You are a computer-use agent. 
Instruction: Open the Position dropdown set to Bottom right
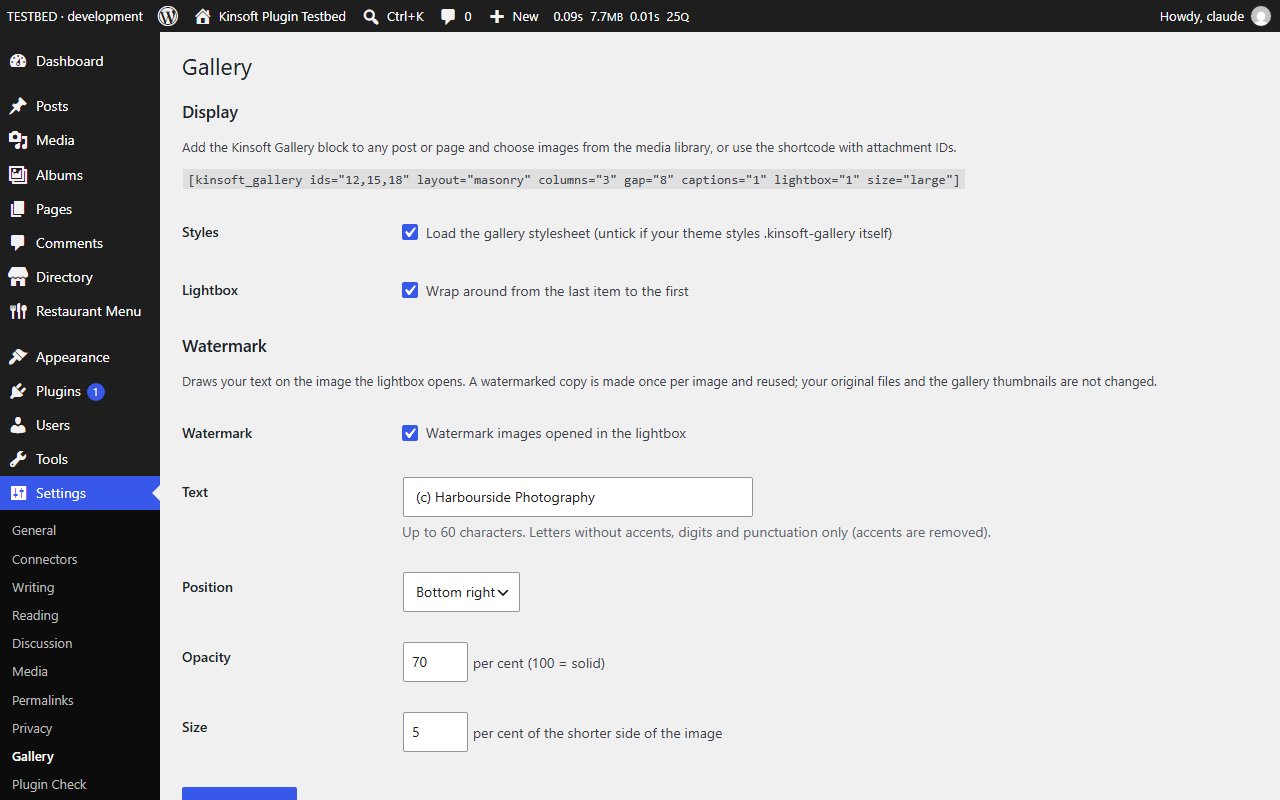[x=461, y=592]
